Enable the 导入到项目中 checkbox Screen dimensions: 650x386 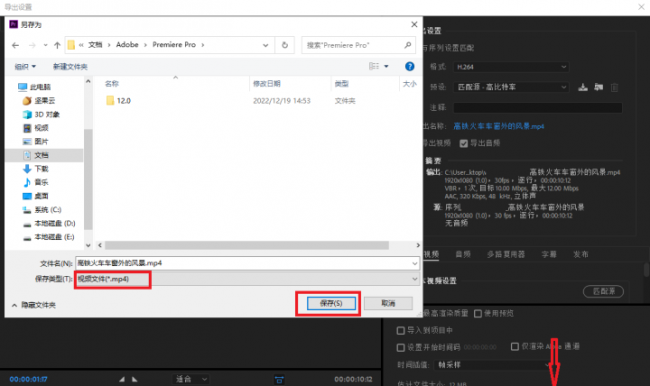[400, 330]
